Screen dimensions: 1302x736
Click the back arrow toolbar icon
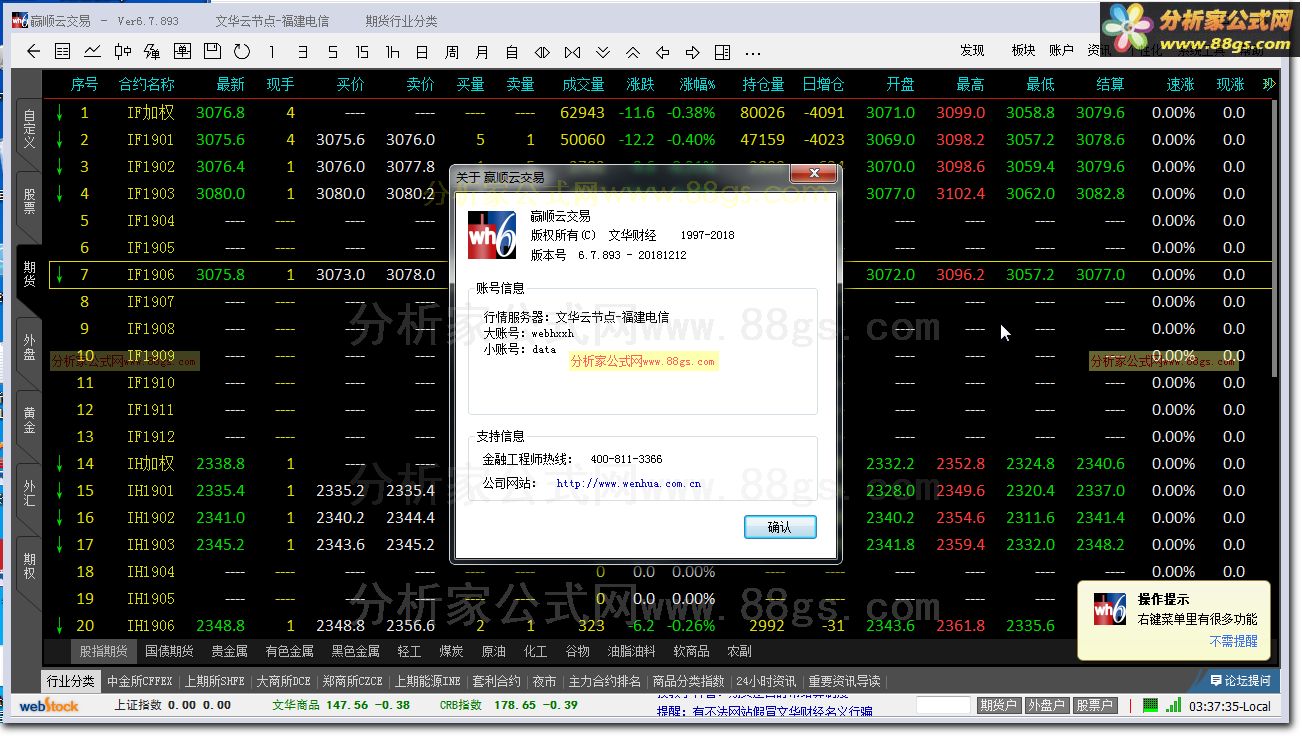pyautogui.click(x=34, y=52)
